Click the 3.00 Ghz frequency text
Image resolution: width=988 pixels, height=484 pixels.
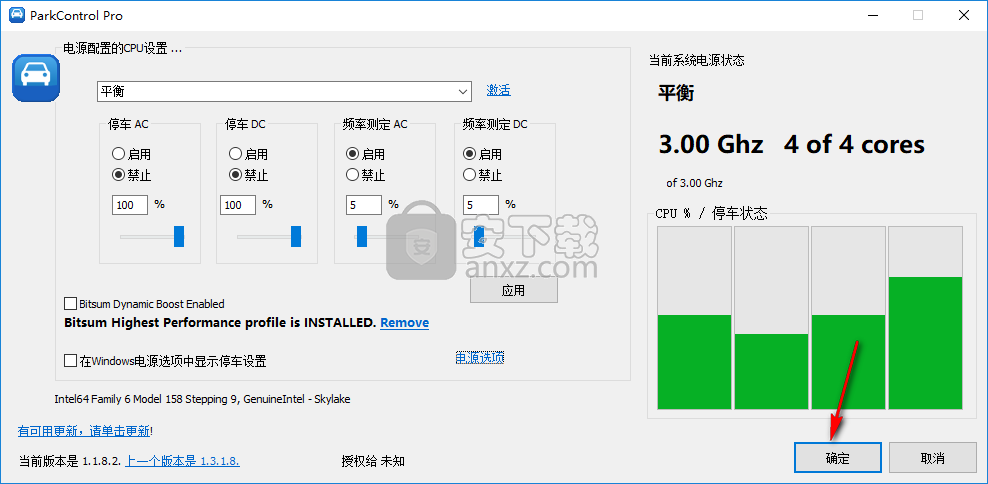click(711, 144)
